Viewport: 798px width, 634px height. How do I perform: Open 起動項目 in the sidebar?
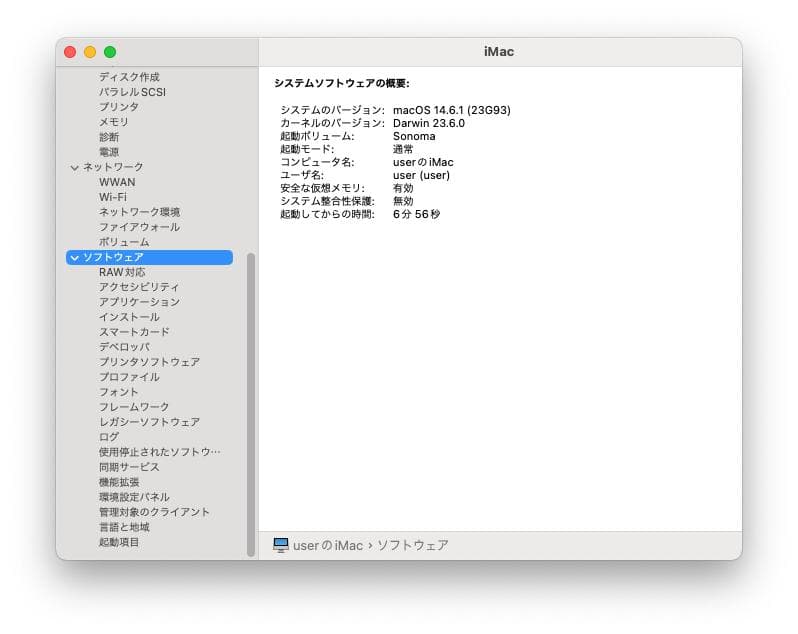(119, 542)
